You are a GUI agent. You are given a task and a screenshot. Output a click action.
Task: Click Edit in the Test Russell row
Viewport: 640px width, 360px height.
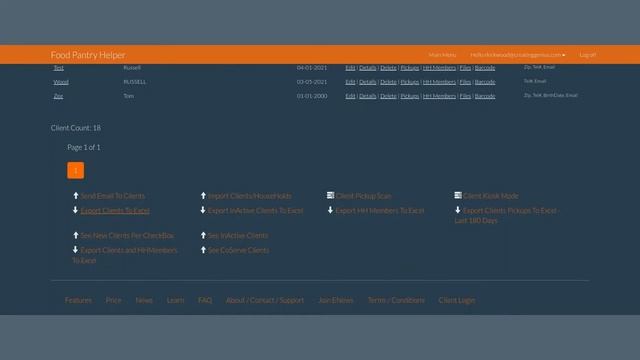(x=350, y=68)
